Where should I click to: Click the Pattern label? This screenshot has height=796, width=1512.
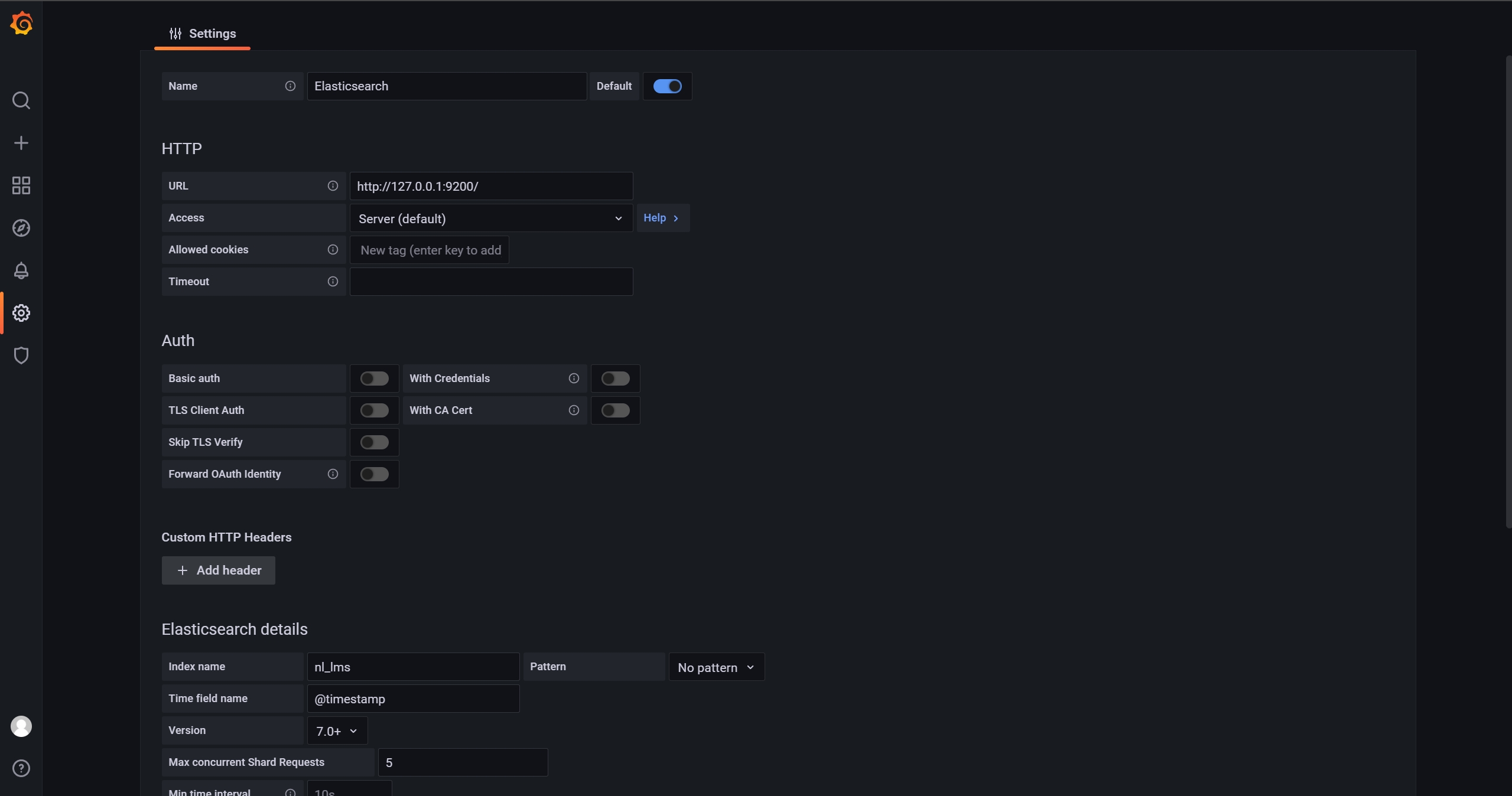548,667
